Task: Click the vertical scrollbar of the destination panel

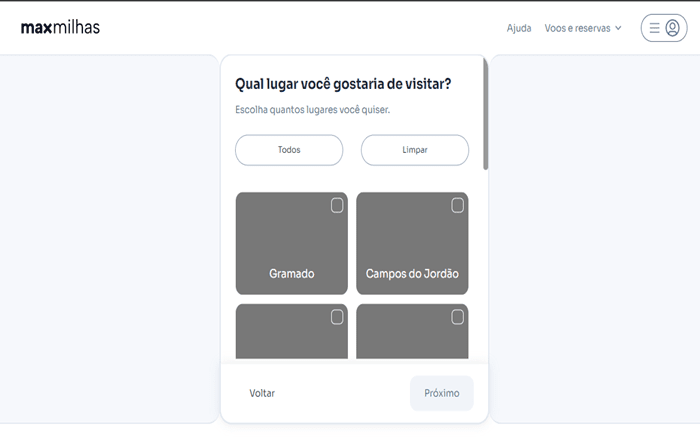Action: tap(486, 115)
